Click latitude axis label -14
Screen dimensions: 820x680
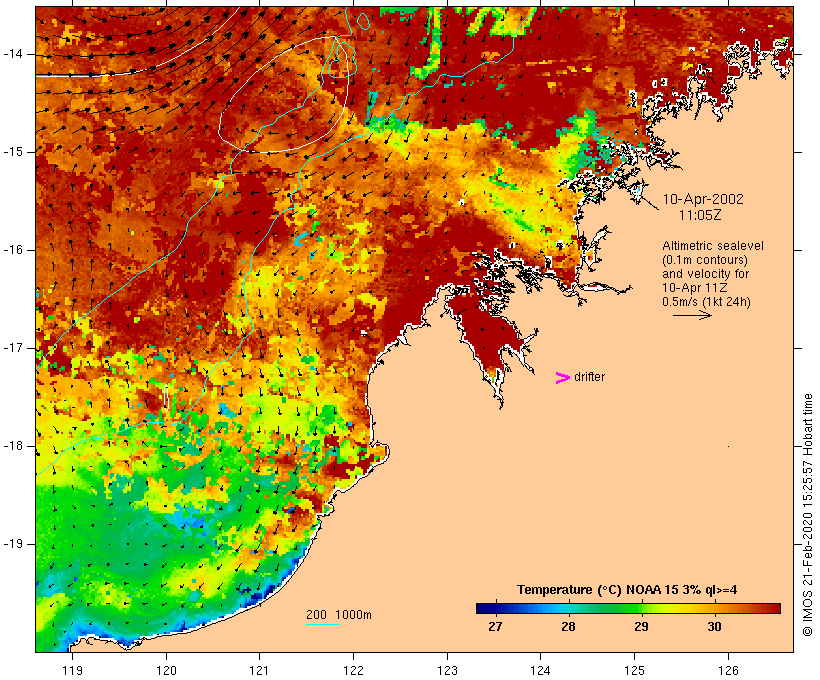(13, 54)
